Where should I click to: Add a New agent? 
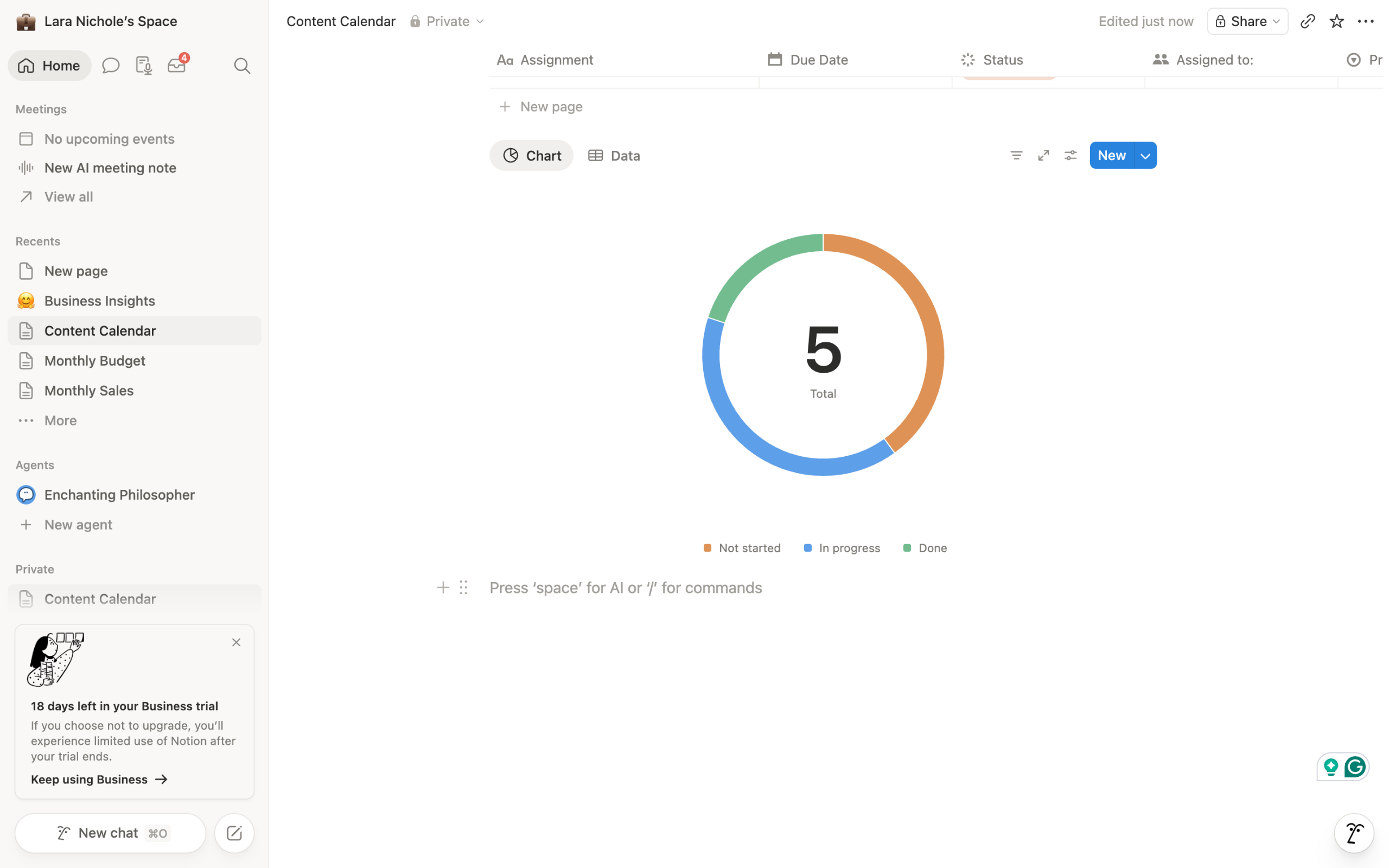135,525
